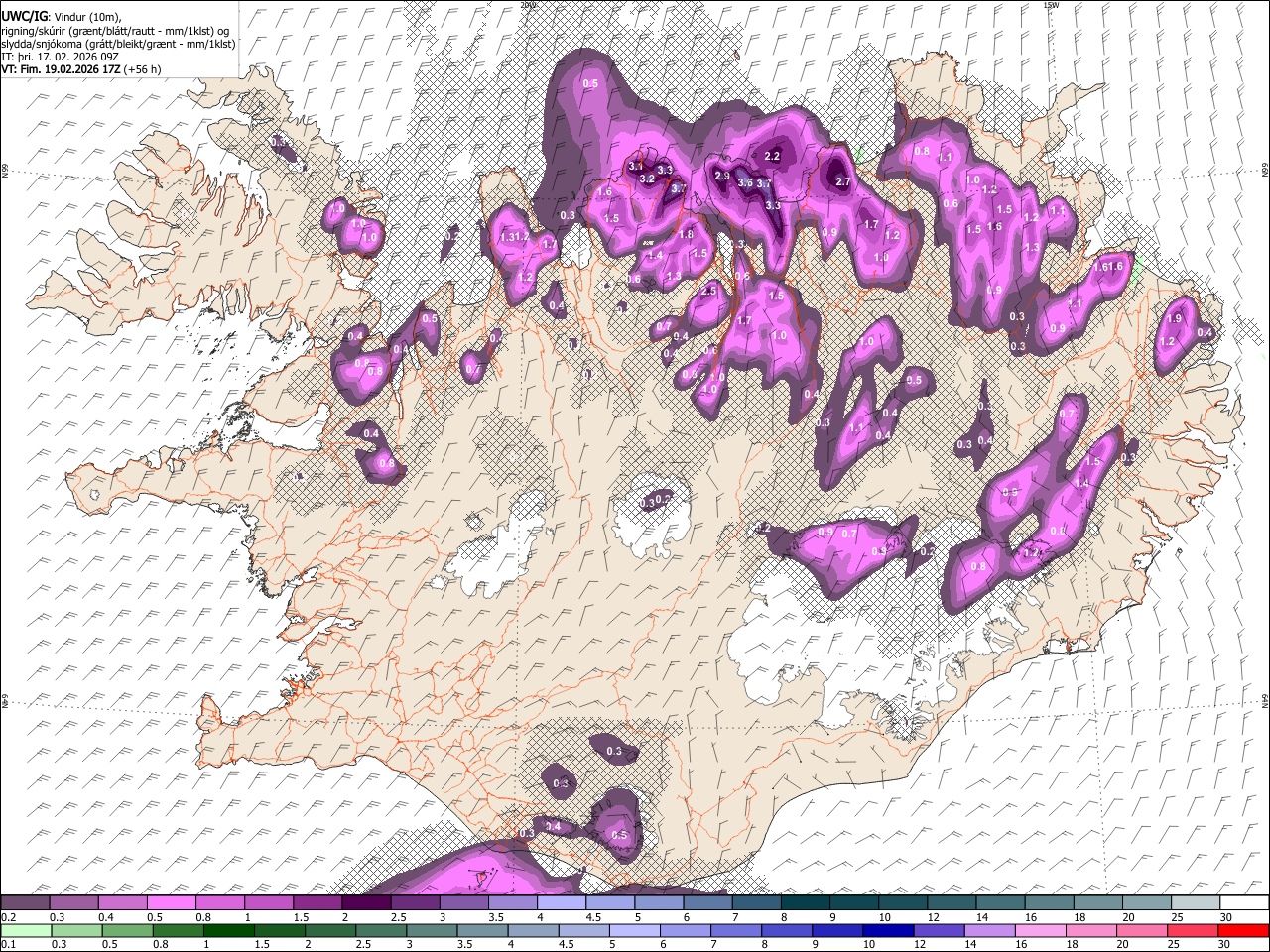Click the pure red final swatch in lower legend
Image resolution: width=1270 pixels, height=952 pixels.
pos(1243,930)
